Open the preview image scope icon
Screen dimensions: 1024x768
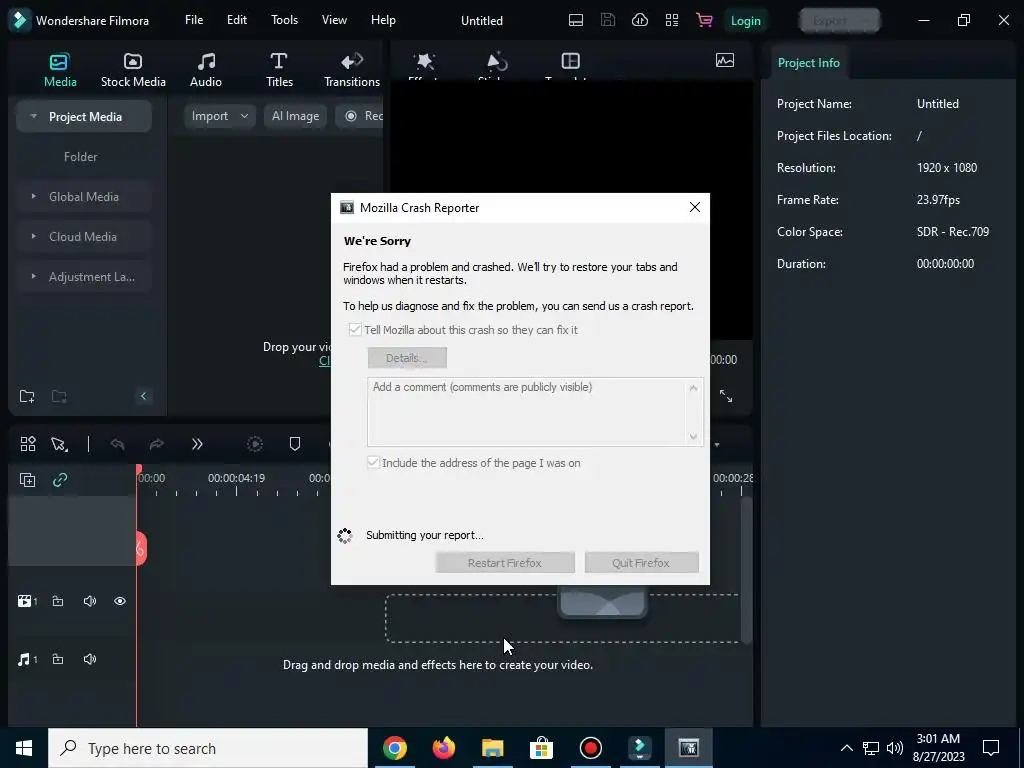tap(724, 61)
